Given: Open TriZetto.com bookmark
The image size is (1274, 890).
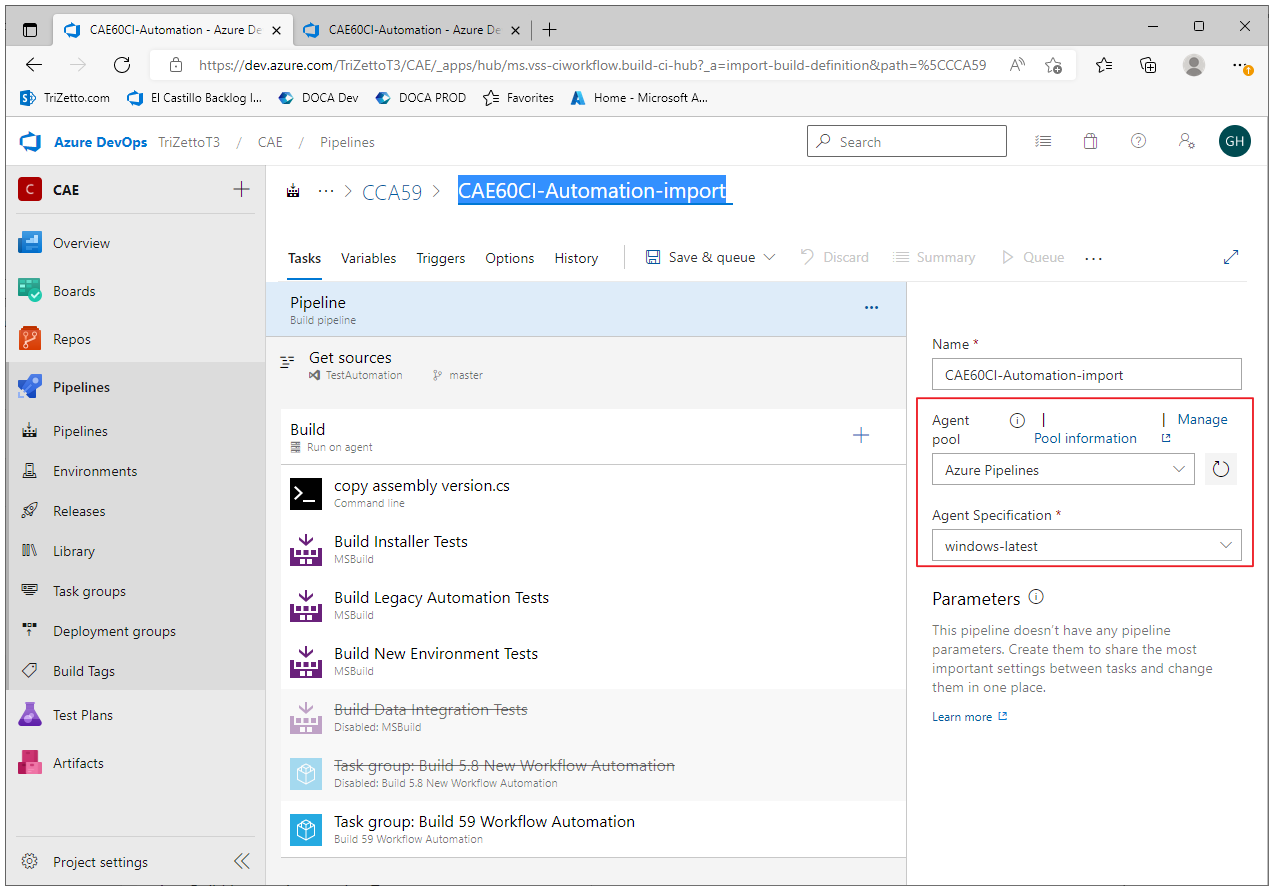Looking at the screenshot, I should (65, 98).
